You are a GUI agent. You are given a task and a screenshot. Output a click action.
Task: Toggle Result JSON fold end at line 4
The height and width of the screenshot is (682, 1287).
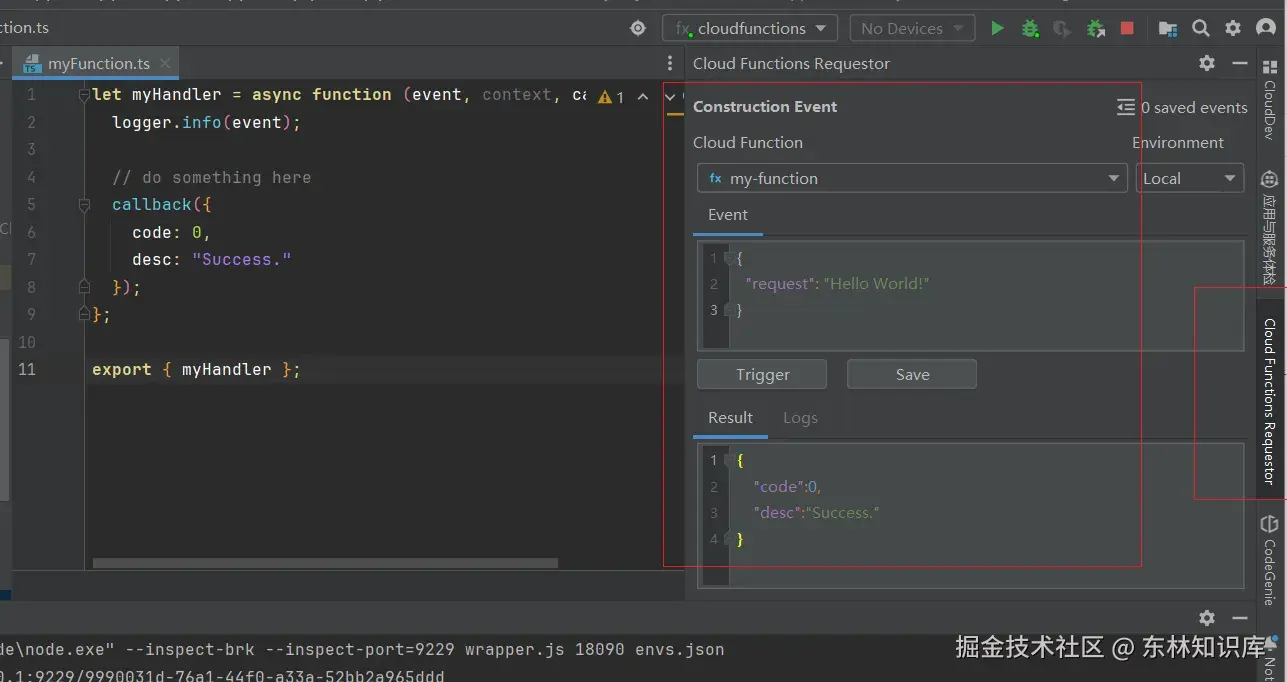pos(729,539)
